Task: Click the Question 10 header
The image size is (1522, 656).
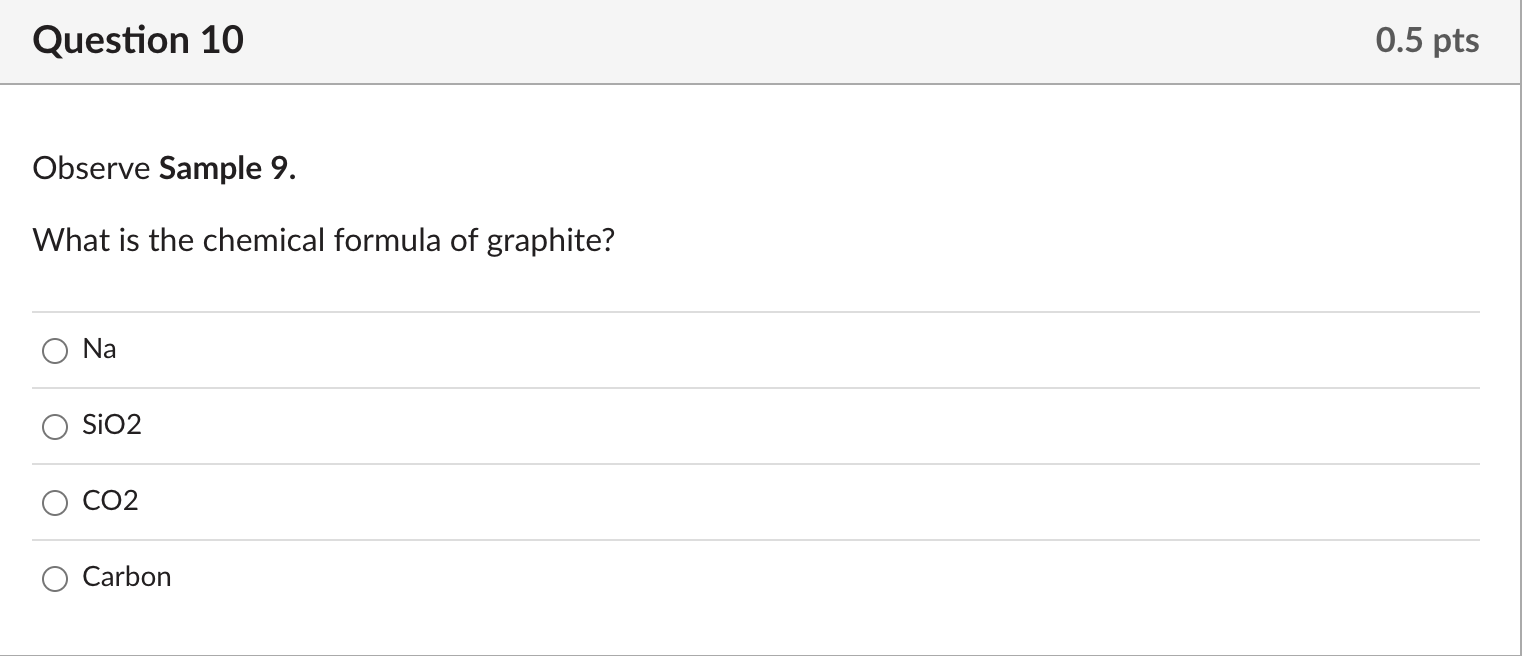Action: (138, 40)
